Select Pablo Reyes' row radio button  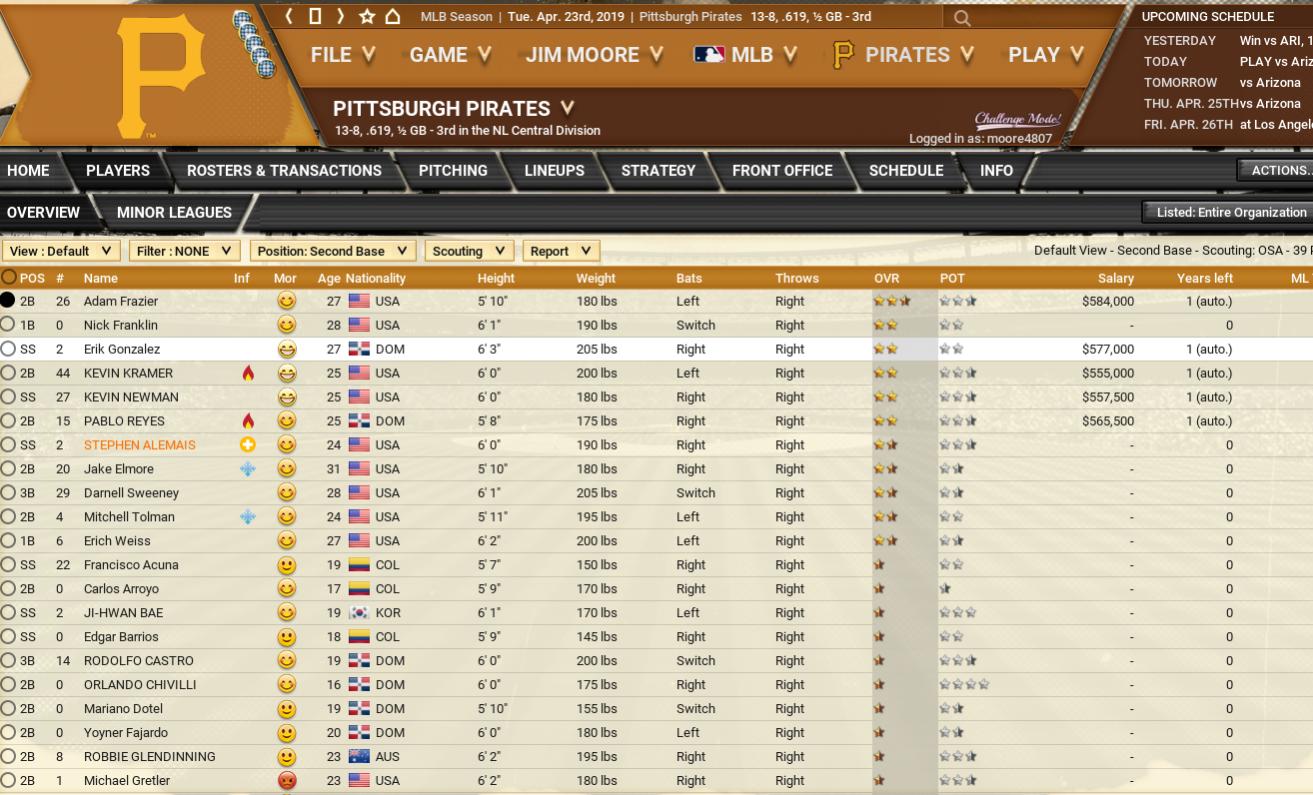pyautogui.click(x=9, y=421)
